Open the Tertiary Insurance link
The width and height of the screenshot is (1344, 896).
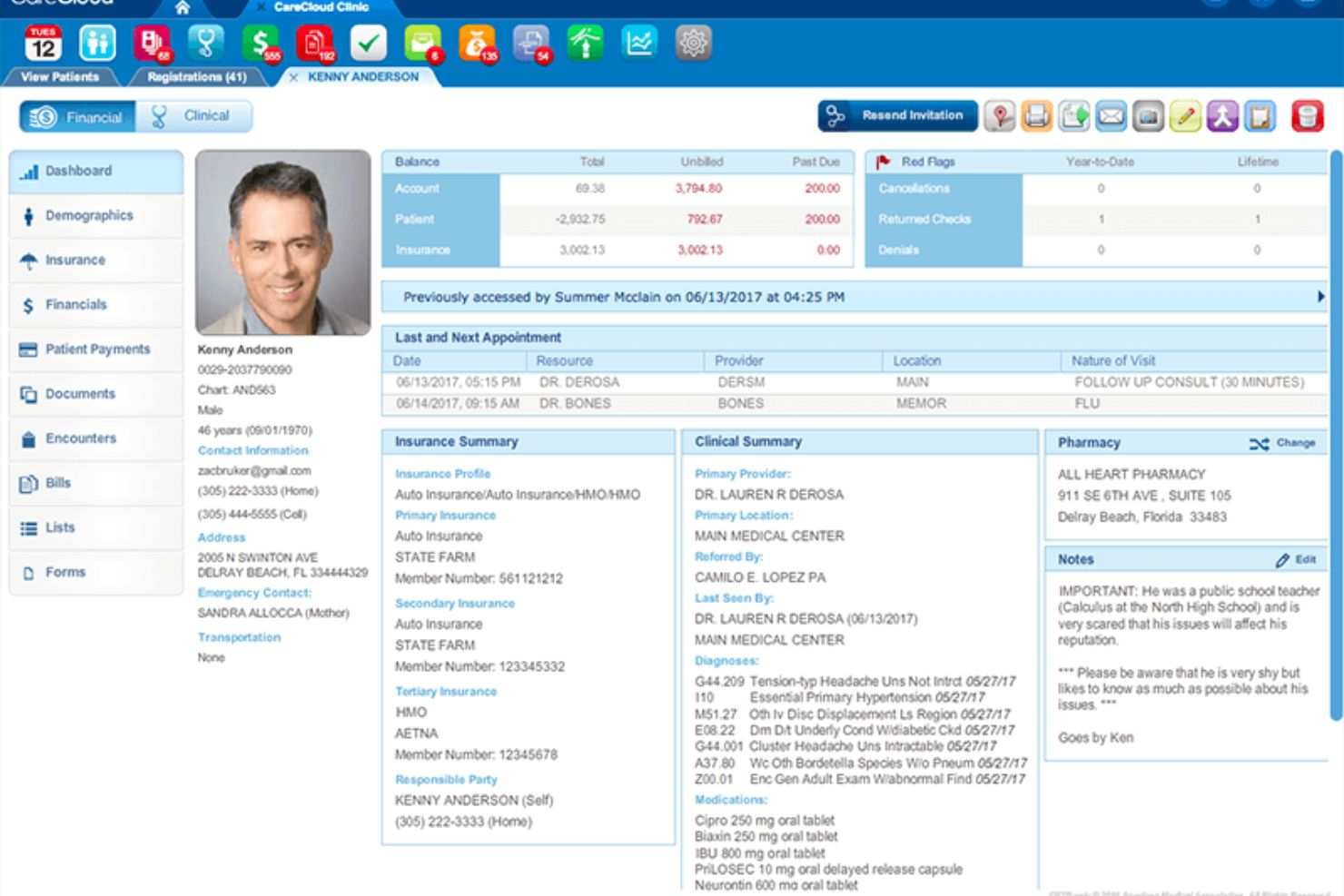[x=446, y=692]
